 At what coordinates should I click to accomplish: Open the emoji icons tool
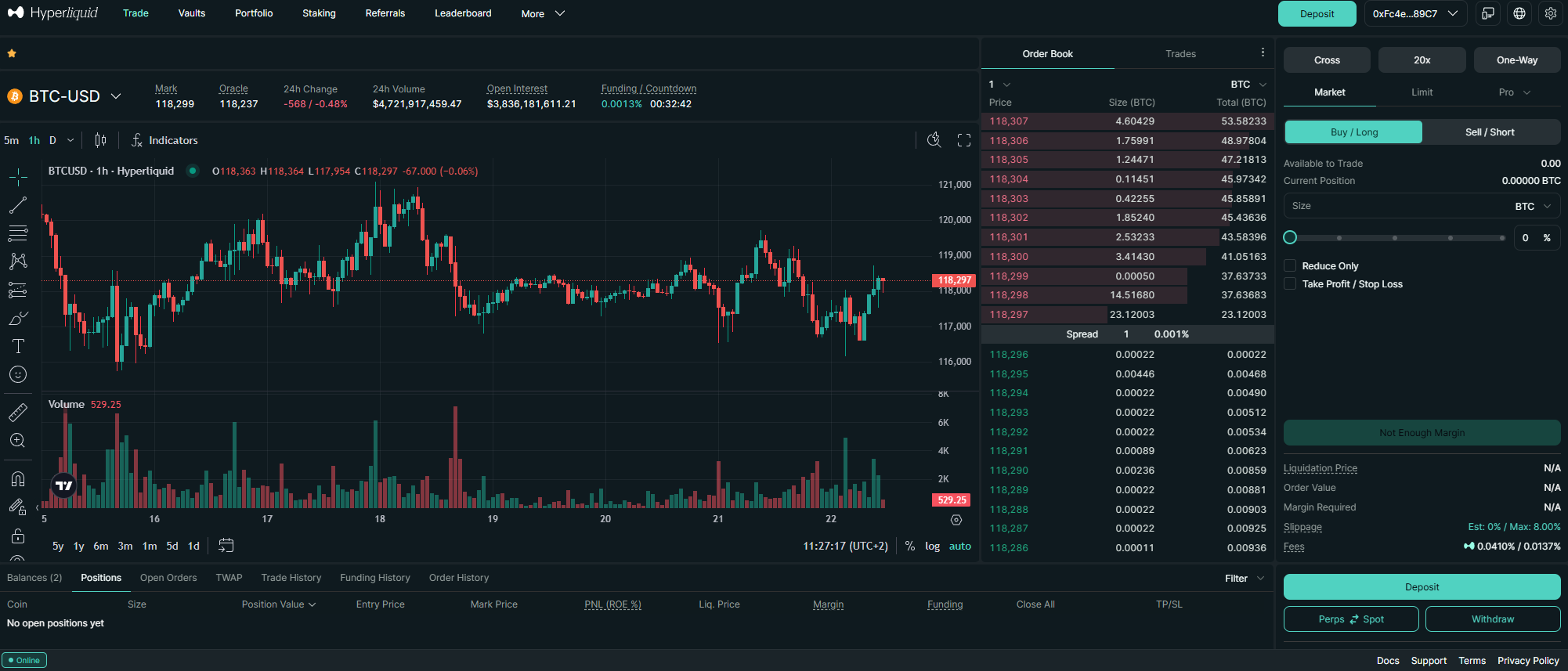tap(18, 374)
